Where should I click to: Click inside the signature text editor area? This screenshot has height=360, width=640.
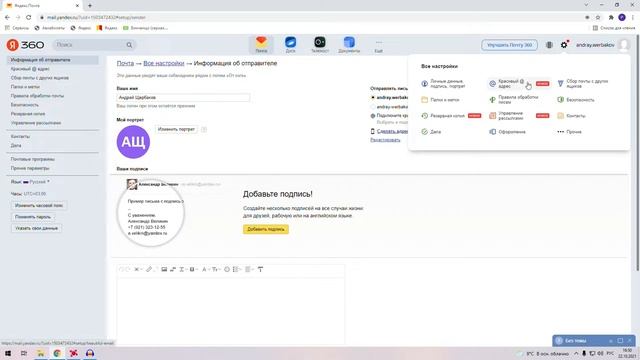coord(231,310)
